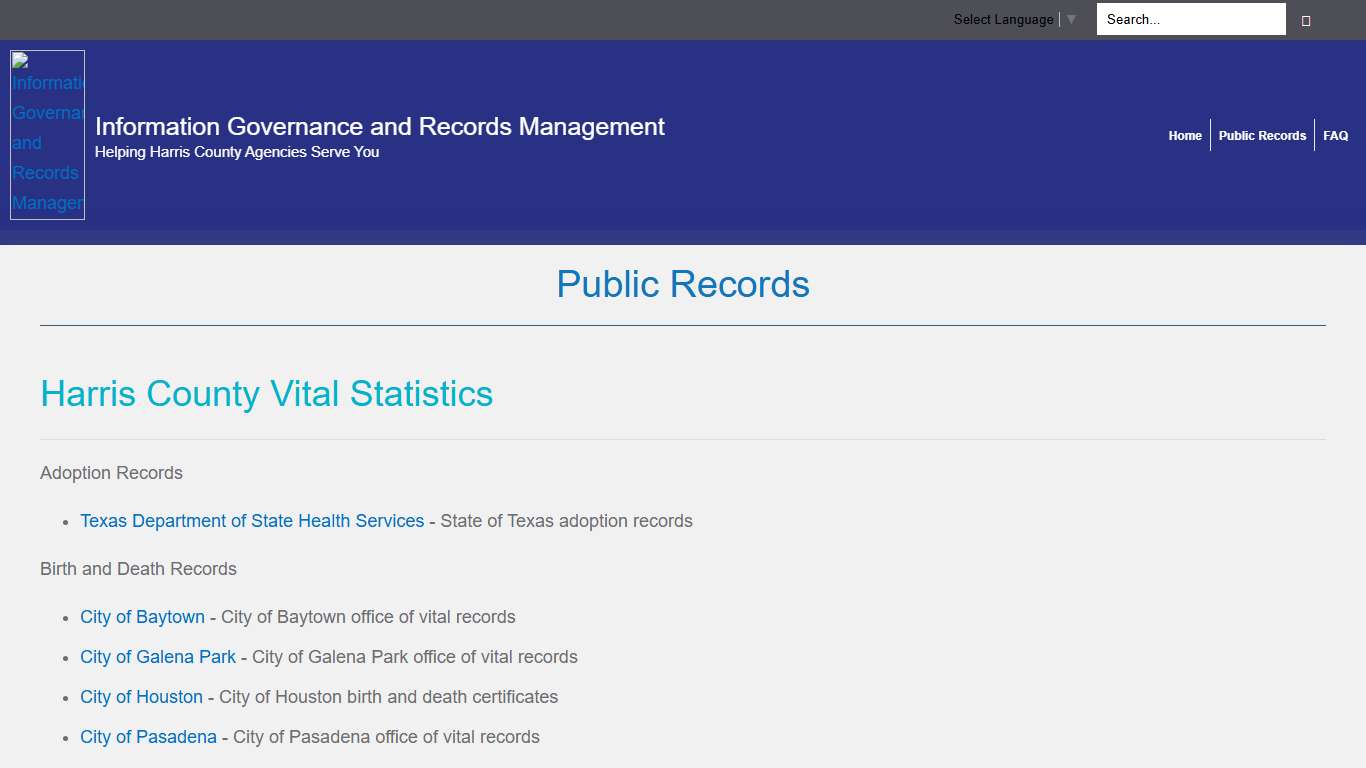Click the Information Governance logo image
Screen dimensions: 1366x768
[47, 135]
